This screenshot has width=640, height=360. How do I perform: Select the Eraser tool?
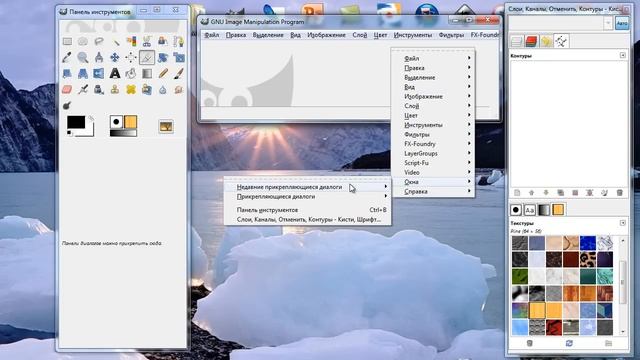click(x=67, y=89)
